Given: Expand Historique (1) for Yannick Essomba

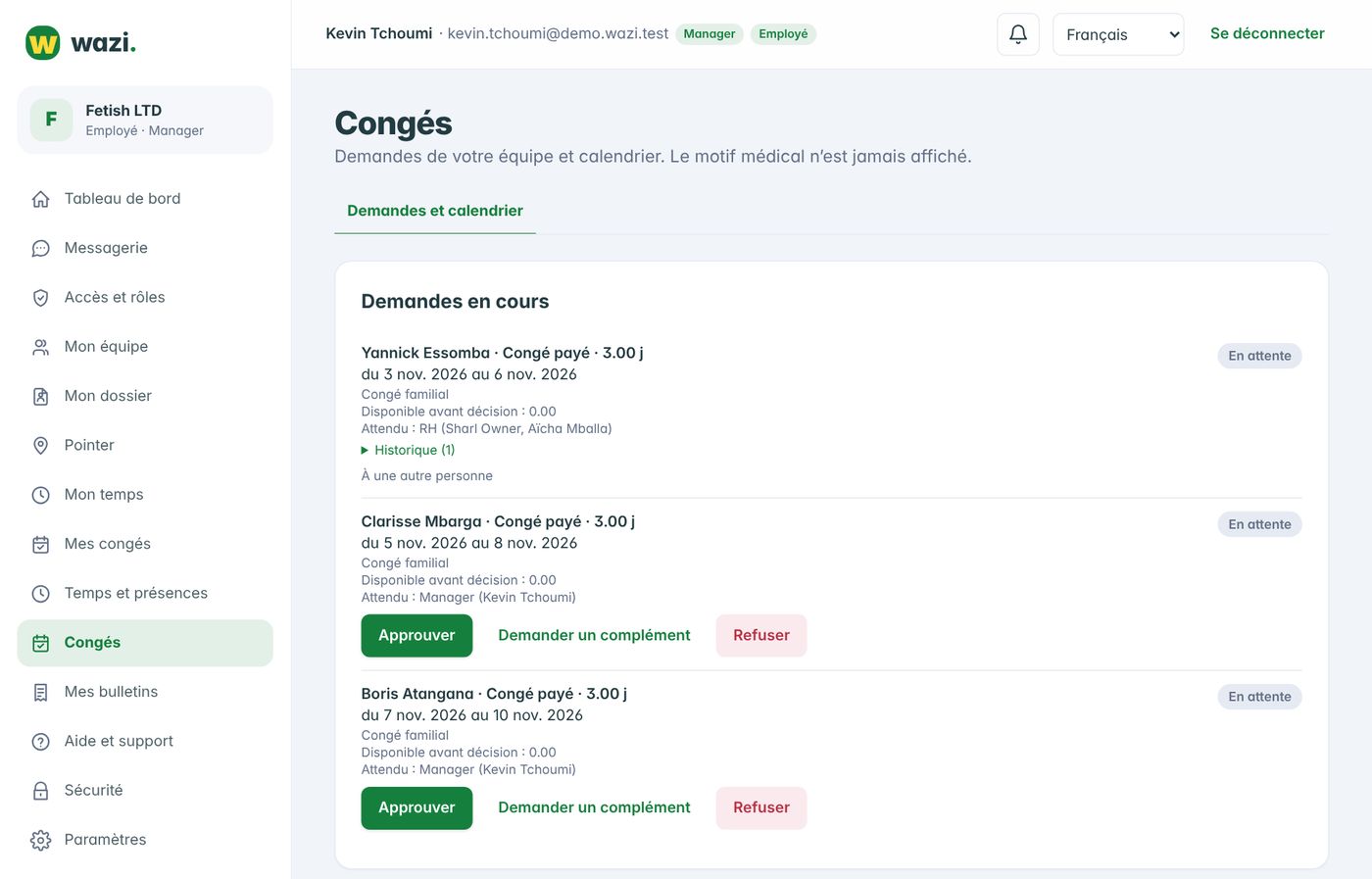Looking at the screenshot, I should 408,450.
